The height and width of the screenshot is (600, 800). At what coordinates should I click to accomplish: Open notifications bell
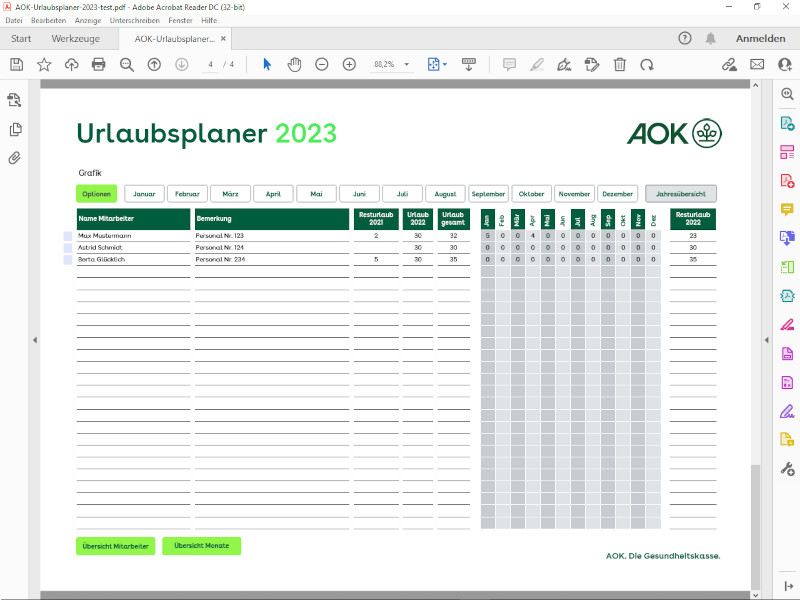pyautogui.click(x=710, y=38)
